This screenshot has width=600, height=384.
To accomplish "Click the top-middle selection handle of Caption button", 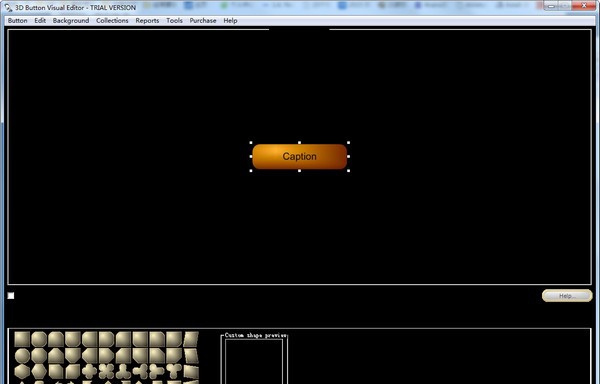I will [299, 143].
